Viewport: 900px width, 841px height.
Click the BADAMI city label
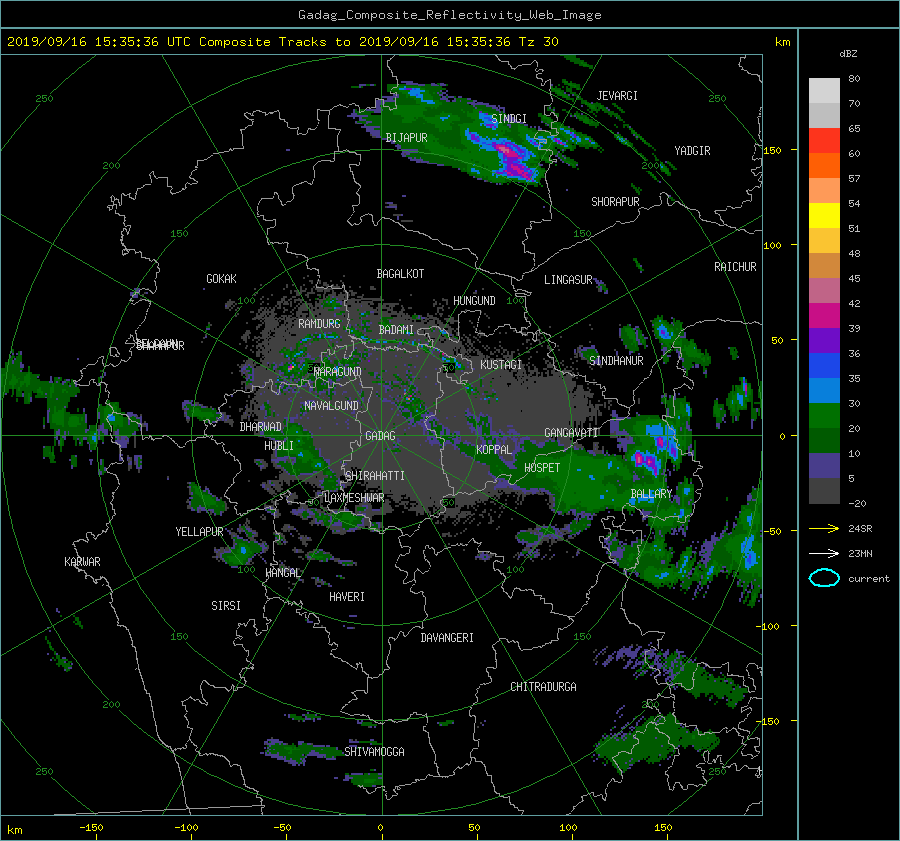pyautogui.click(x=396, y=330)
